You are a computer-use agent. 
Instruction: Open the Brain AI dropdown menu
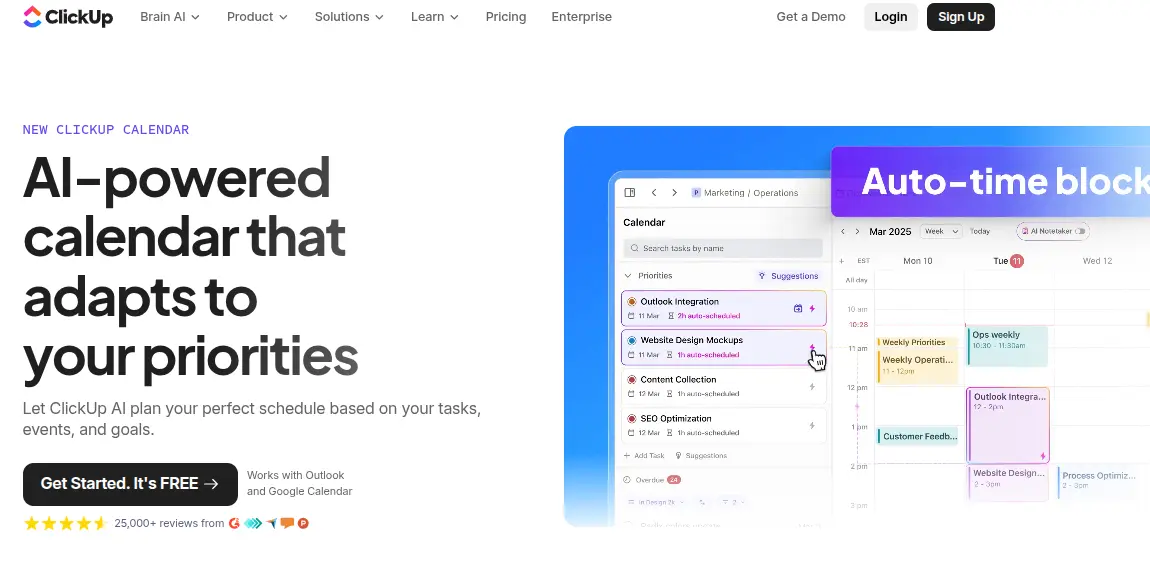coord(170,17)
